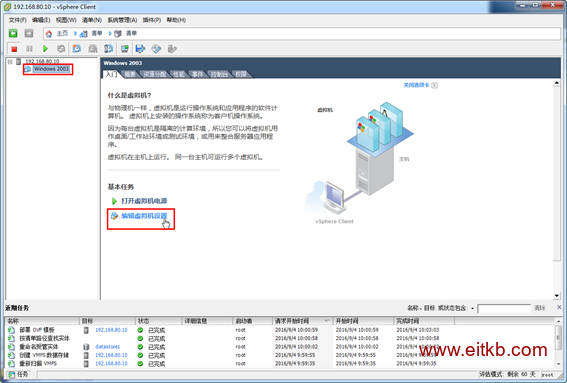
Task: Select Windows 2003 in the inventory tree
Action: point(51,69)
